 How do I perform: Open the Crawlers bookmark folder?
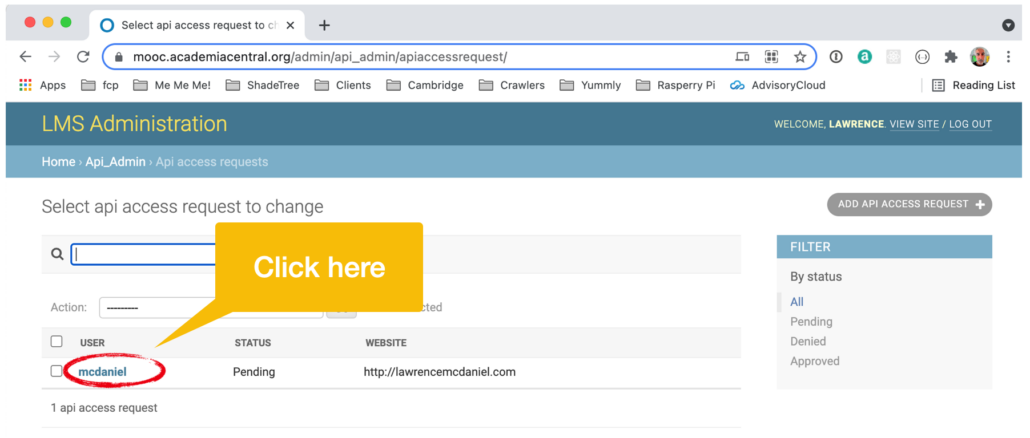(x=511, y=85)
